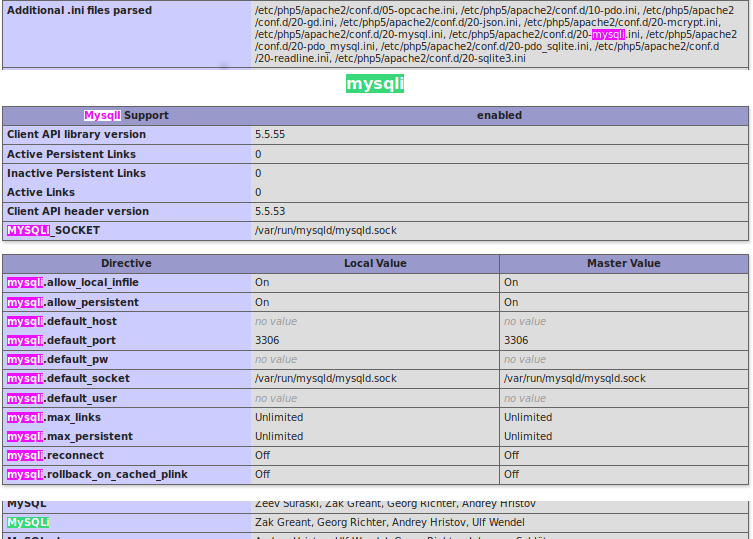Select mysqli.reconnect directive
The width and height of the screenshot is (753, 539).
(55, 455)
